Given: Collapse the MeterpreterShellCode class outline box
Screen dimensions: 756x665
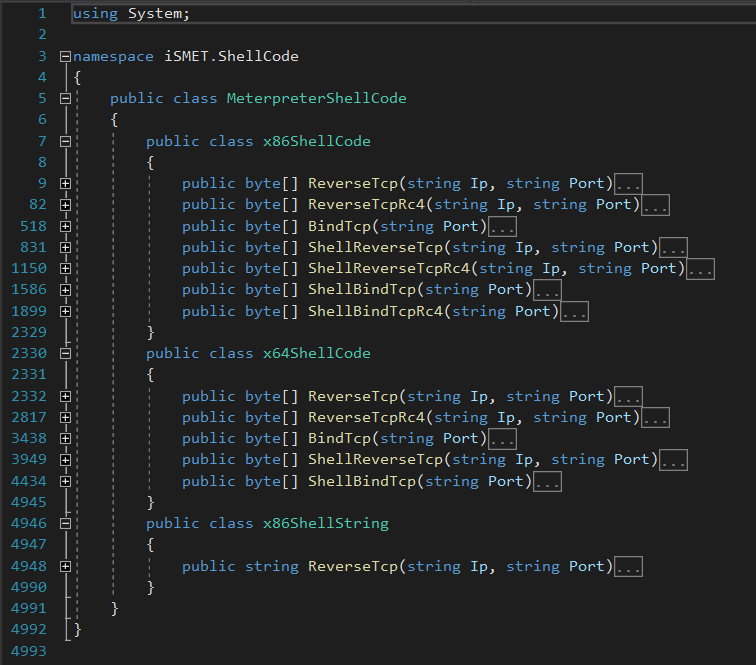Looking at the screenshot, I should pyautogui.click(x=66, y=99).
